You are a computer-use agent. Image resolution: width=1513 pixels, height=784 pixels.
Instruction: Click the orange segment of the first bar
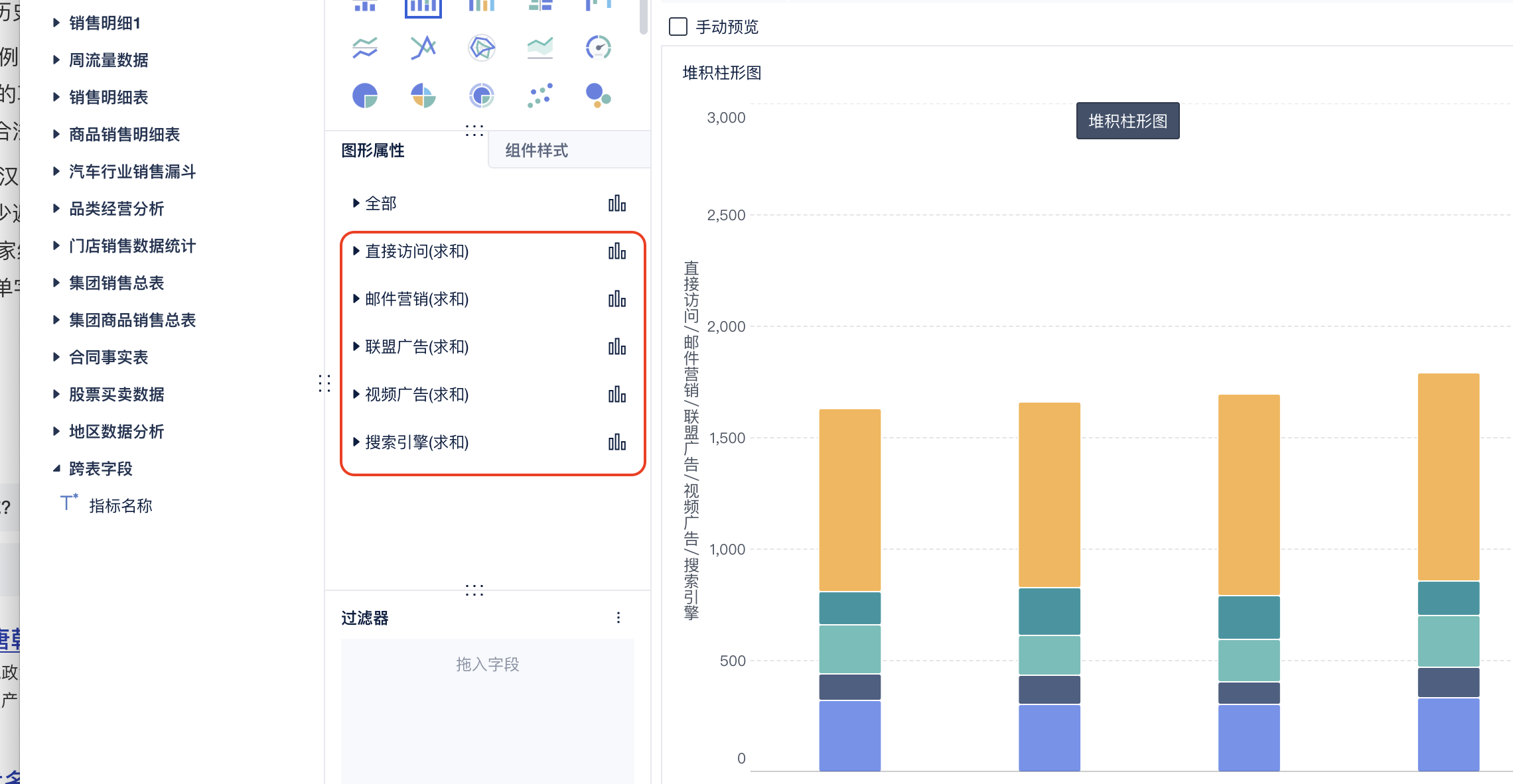[x=849, y=501]
